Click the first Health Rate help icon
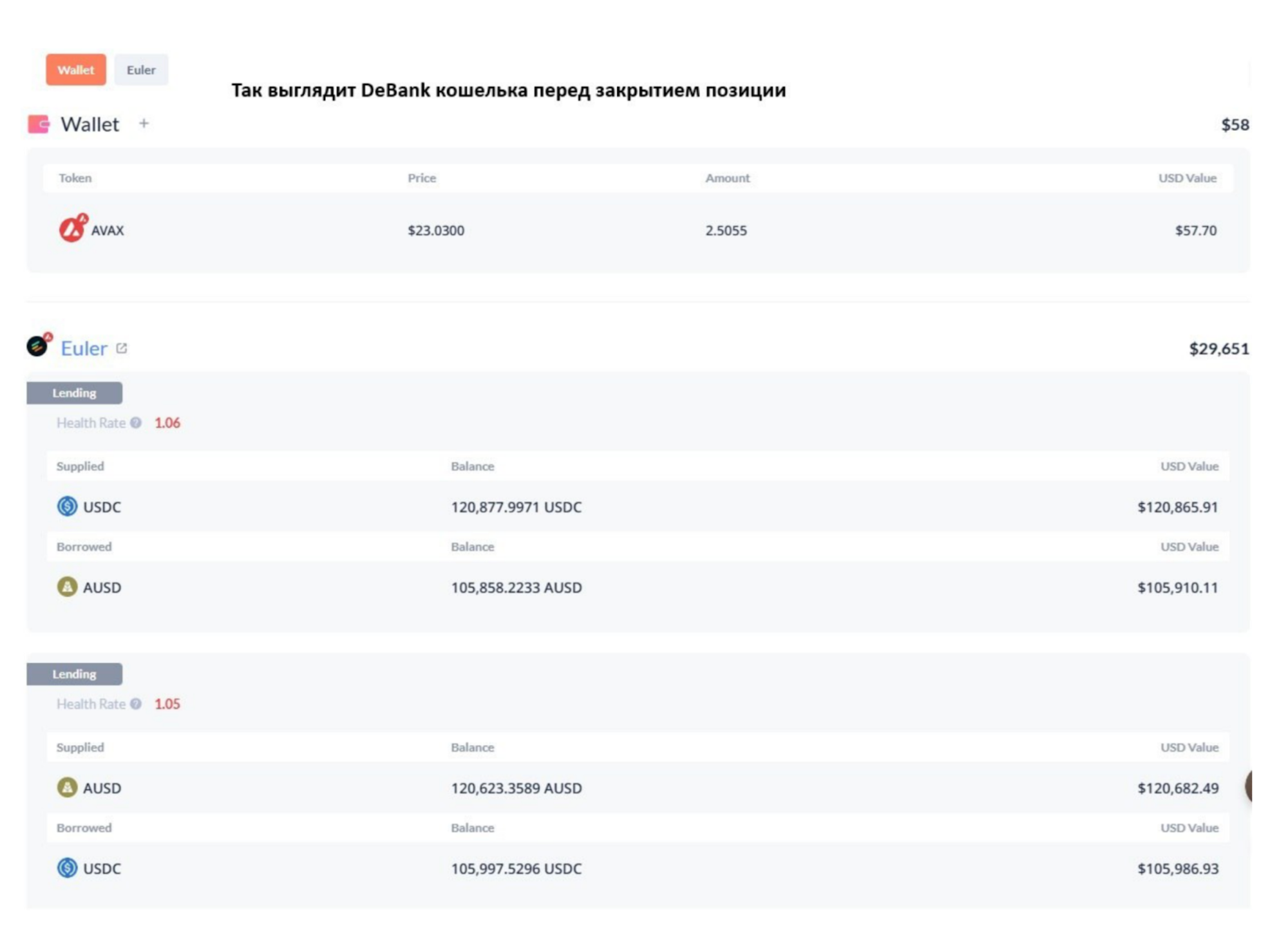This screenshot has width=1288, height=937. point(136,423)
